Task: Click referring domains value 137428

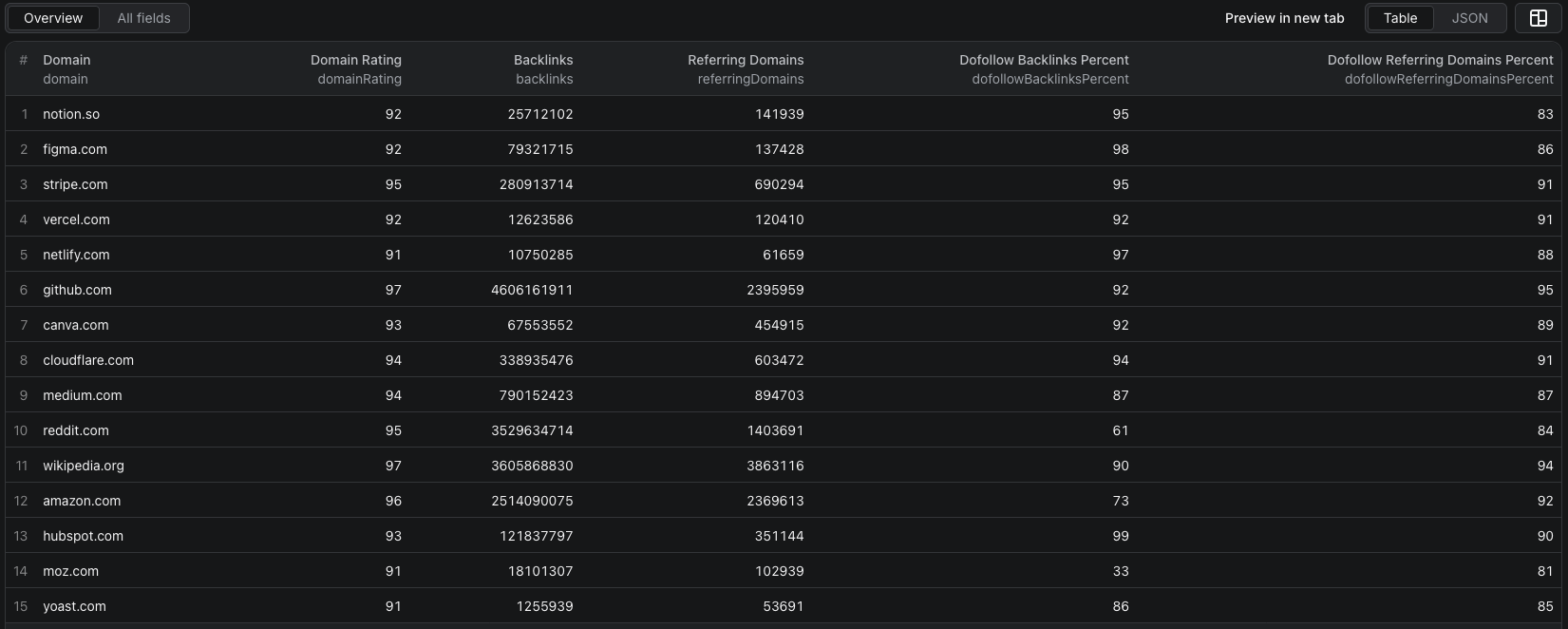Action: point(780,149)
